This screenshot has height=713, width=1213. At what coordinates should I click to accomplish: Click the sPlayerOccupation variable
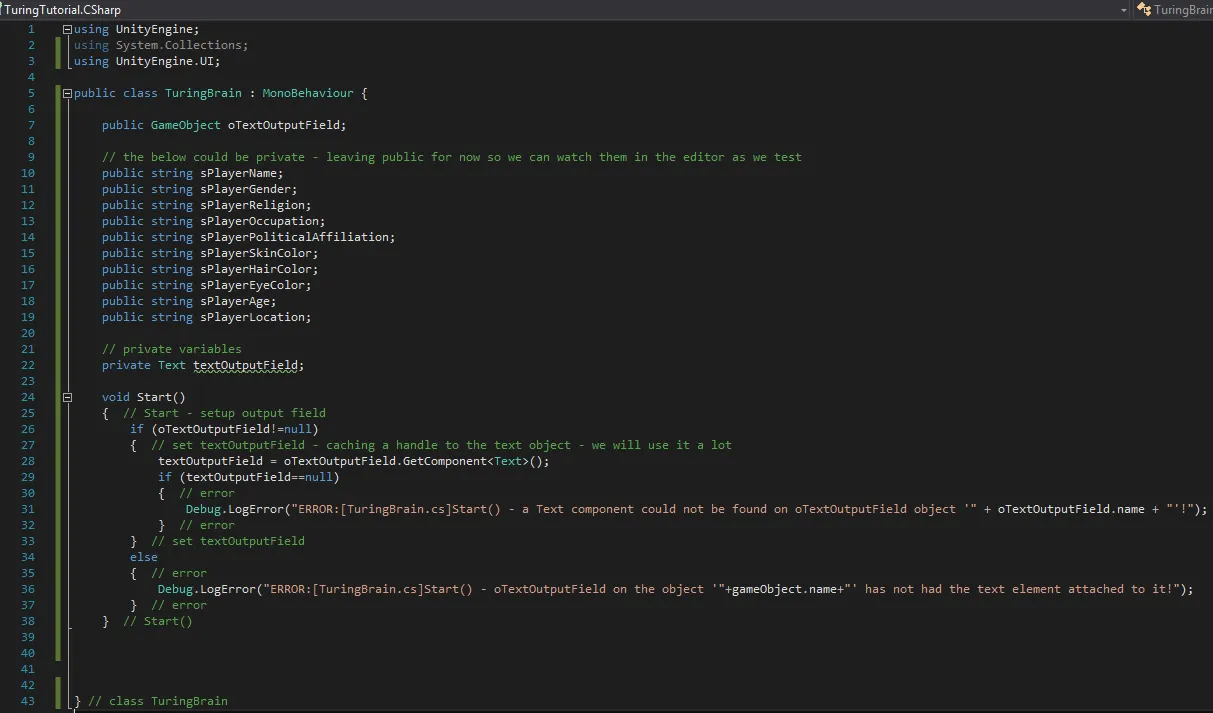(259, 221)
